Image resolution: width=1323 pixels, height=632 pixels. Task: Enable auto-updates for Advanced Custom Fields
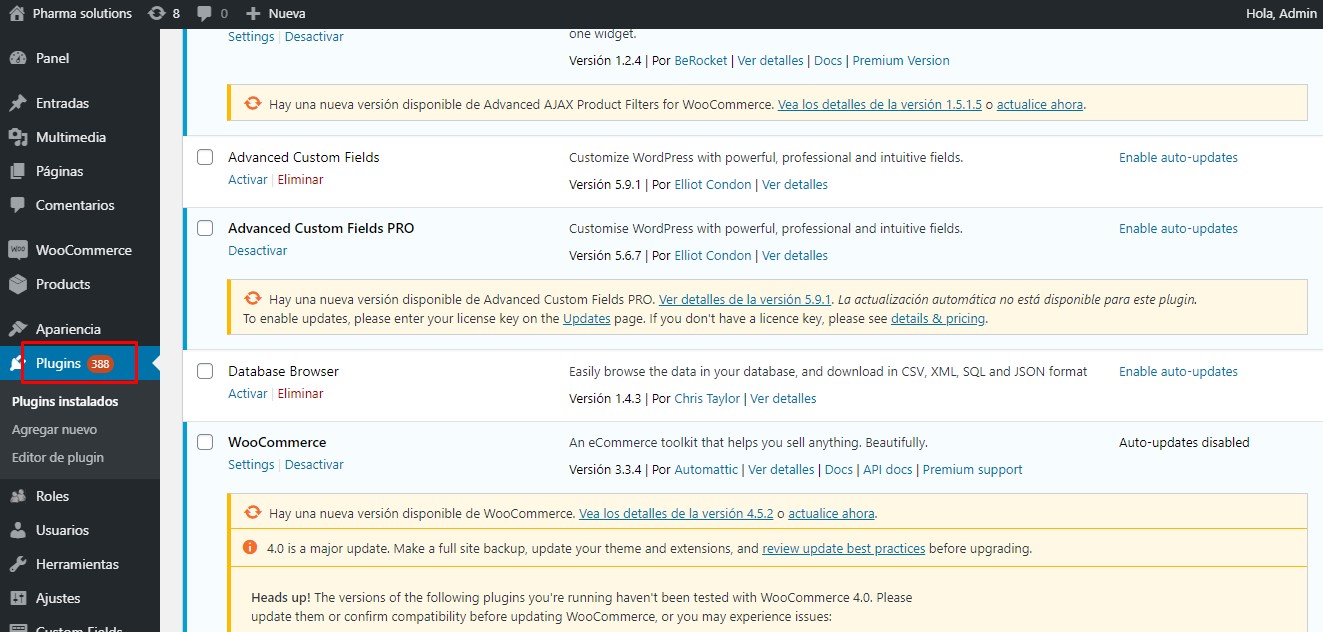click(x=1178, y=158)
